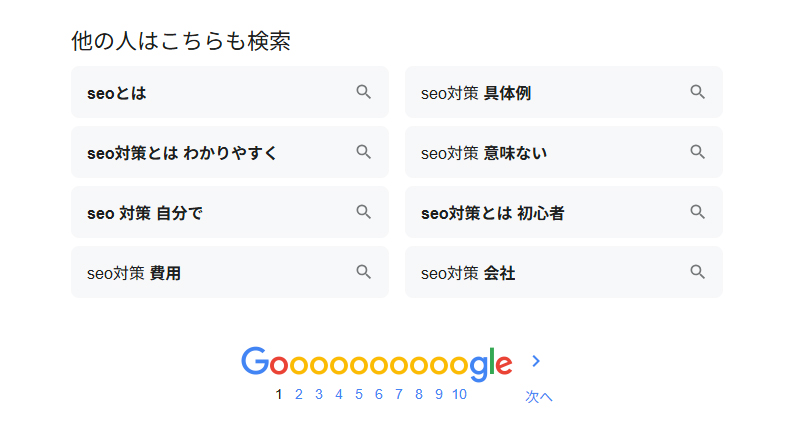Open results page 10
The height and width of the screenshot is (430, 793).
459,394
